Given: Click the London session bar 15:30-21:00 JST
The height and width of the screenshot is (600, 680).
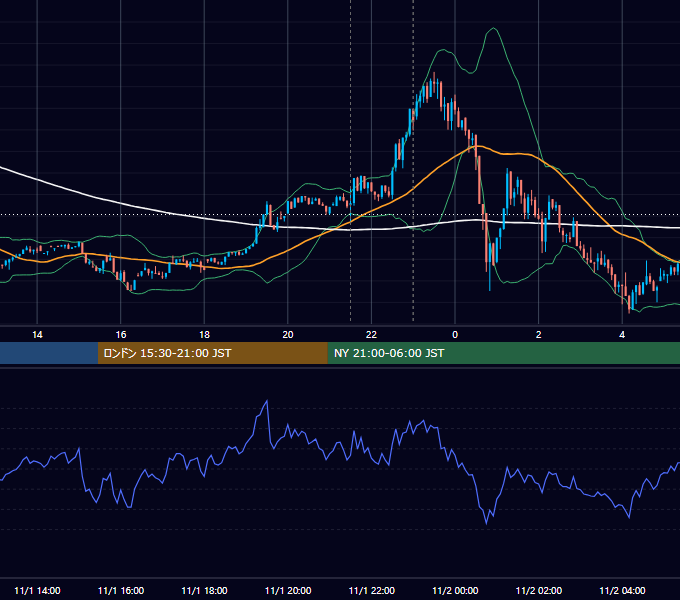Looking at the screenshot, I should coord(212,353).
